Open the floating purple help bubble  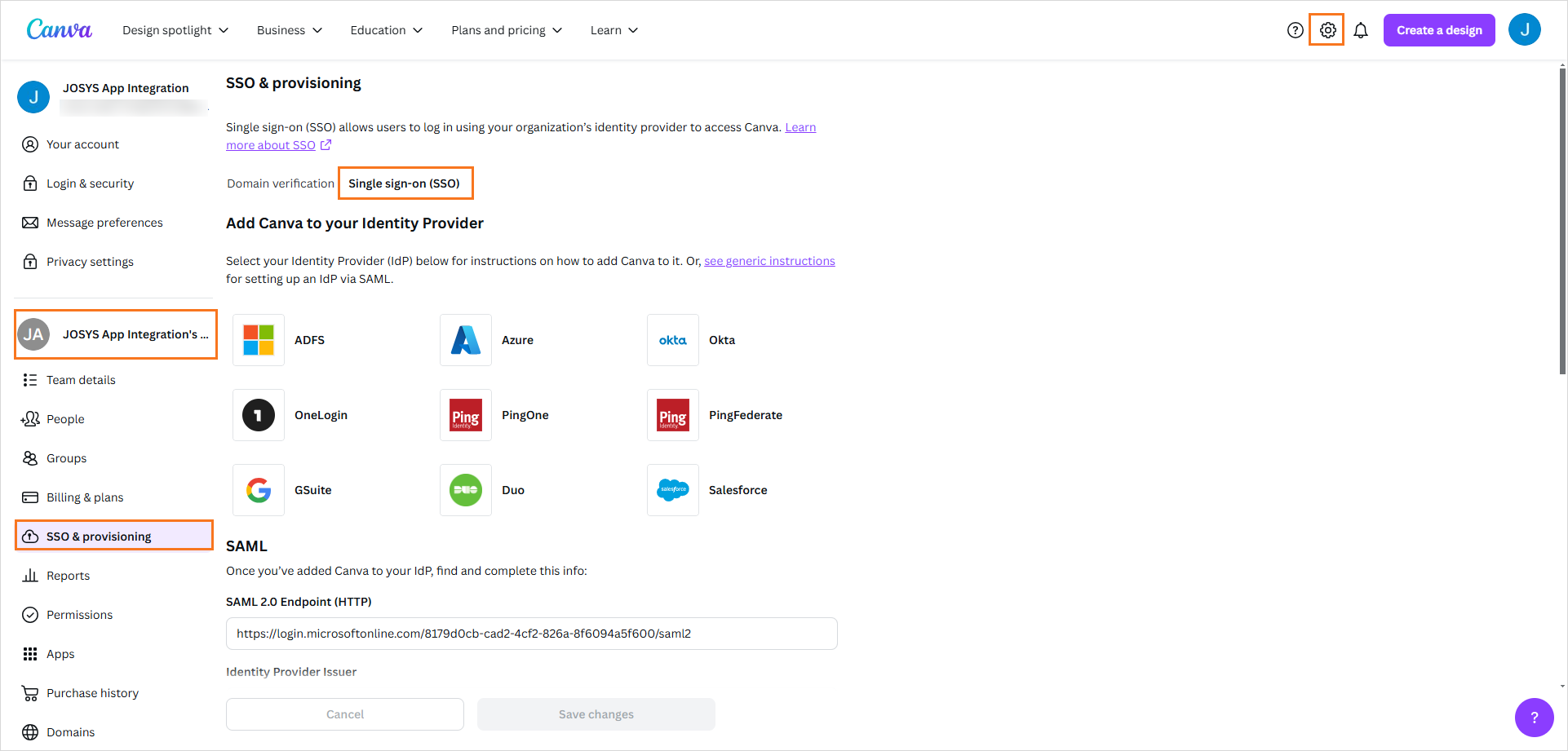point(1534,718)
